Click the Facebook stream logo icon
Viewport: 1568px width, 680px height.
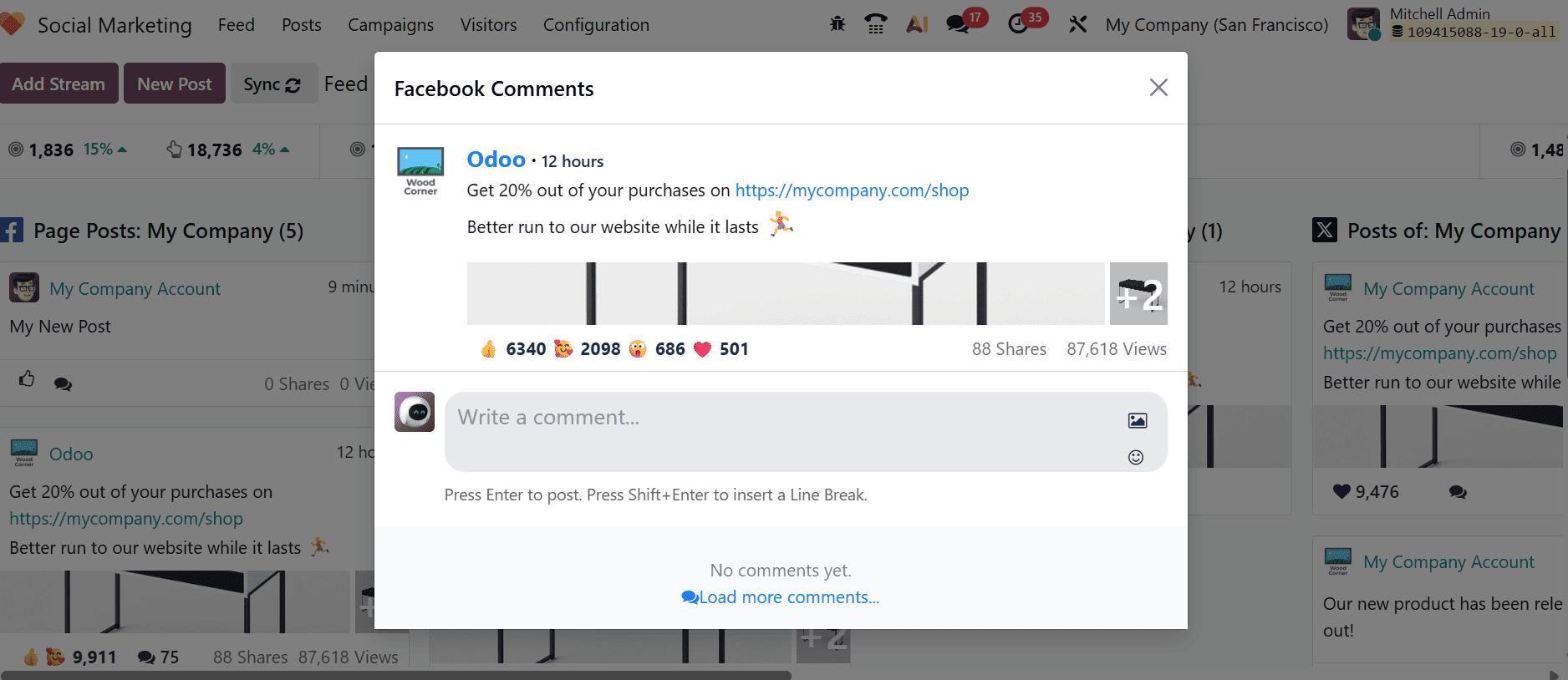click(x=12, y=230)
